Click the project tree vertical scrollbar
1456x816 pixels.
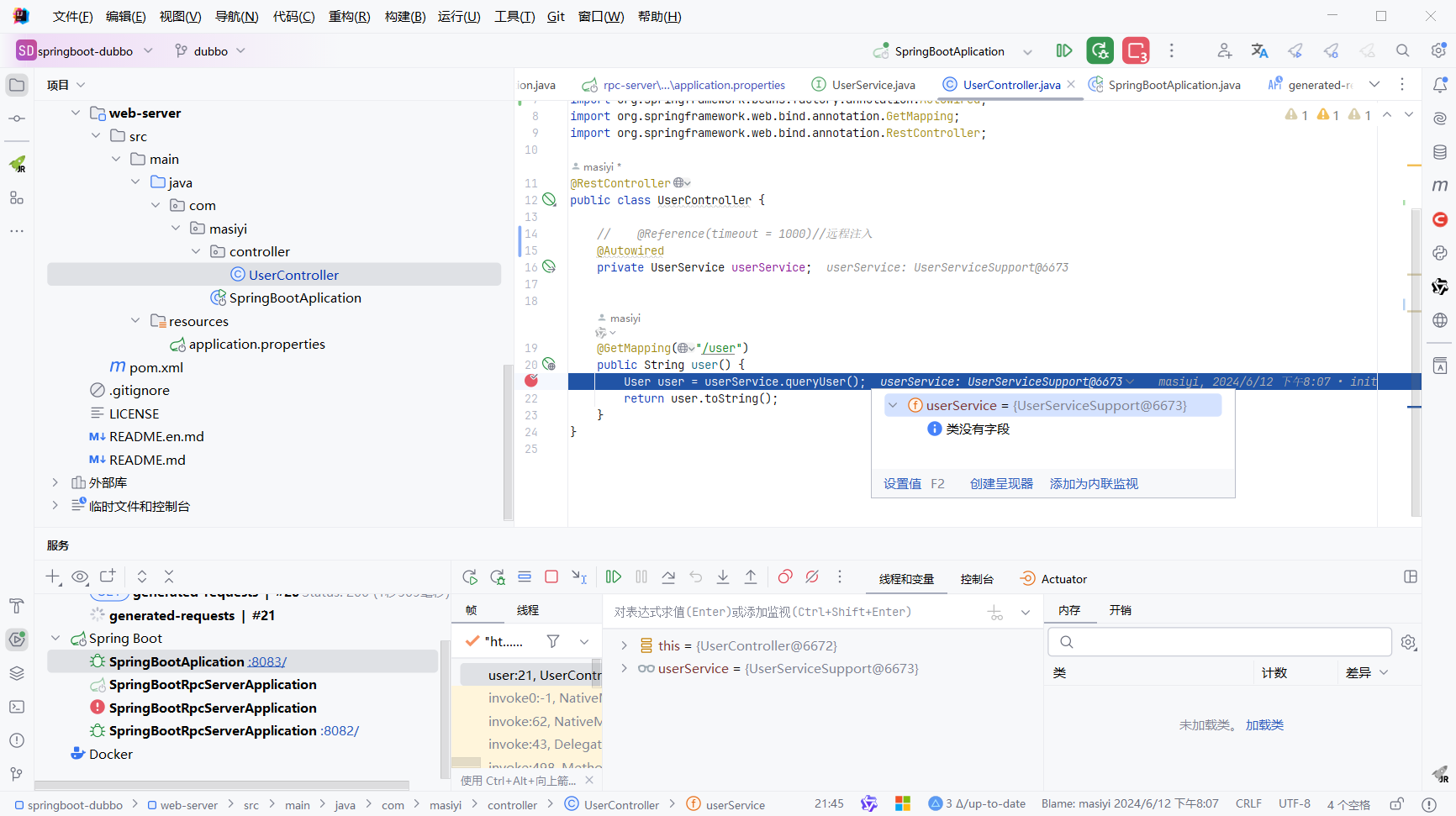coord(507,441)
